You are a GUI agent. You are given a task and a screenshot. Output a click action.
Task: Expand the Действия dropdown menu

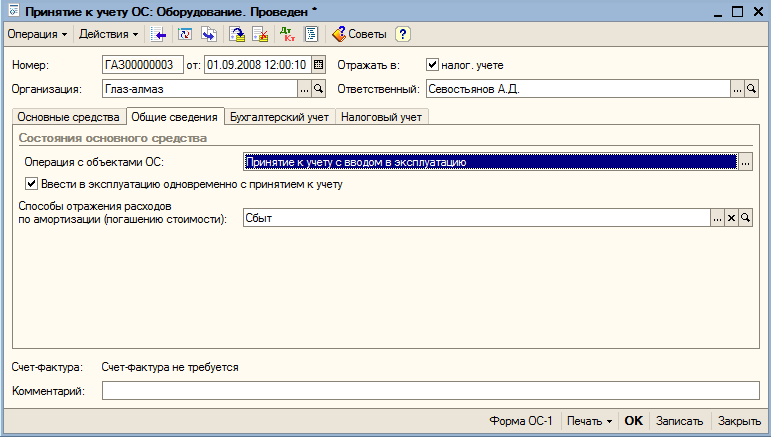109,34
